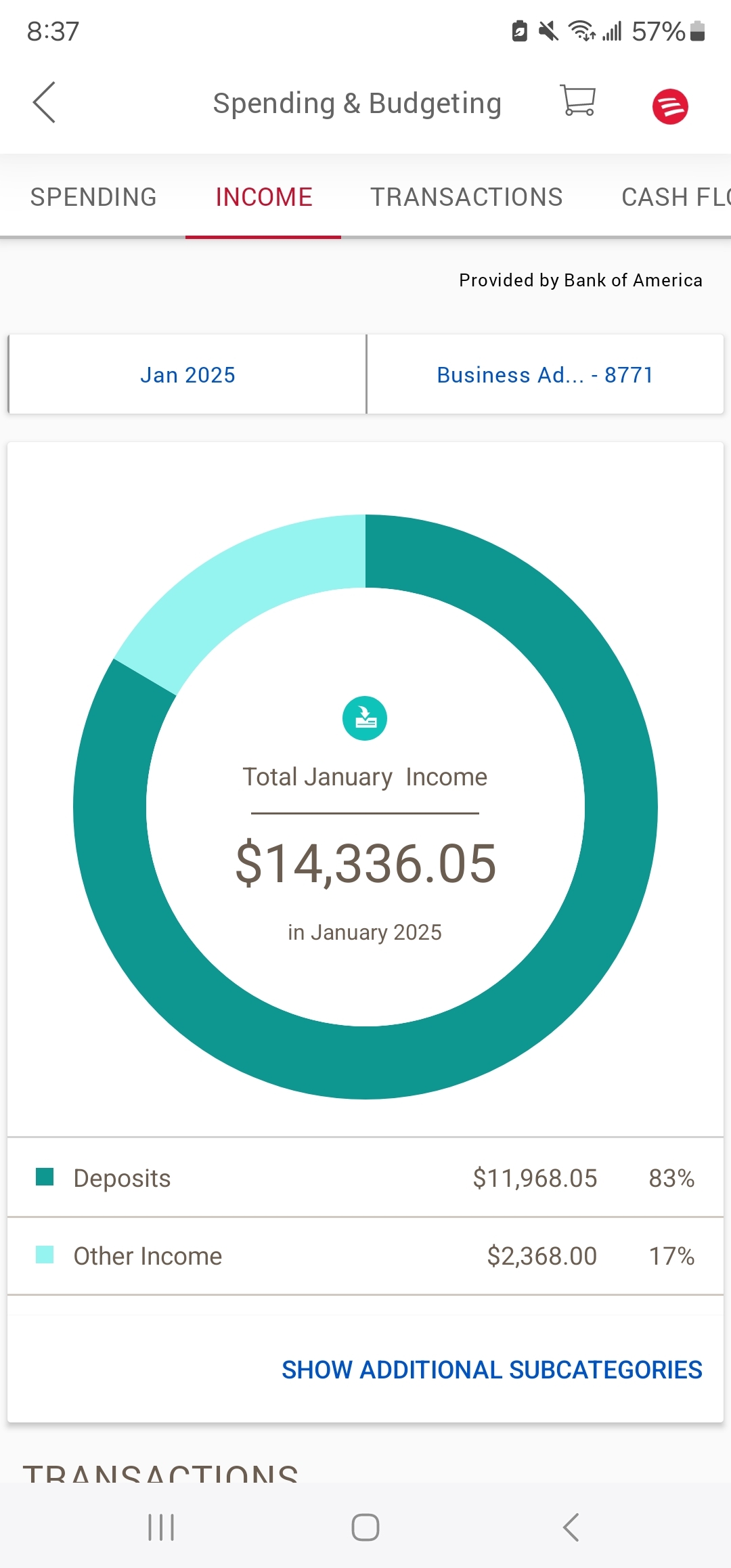Tap the back arrow in header
The image size is (731, 1568).
click(45, 103)
